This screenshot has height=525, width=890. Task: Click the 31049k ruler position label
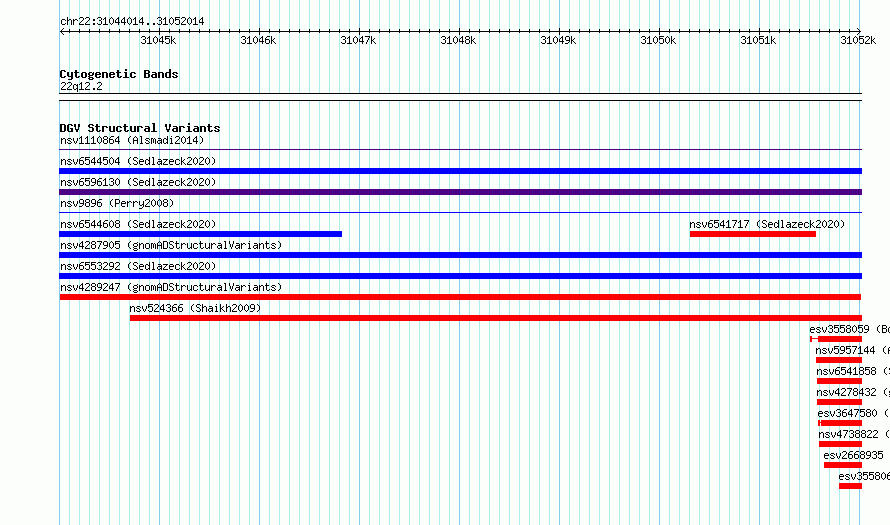[558, 40]
